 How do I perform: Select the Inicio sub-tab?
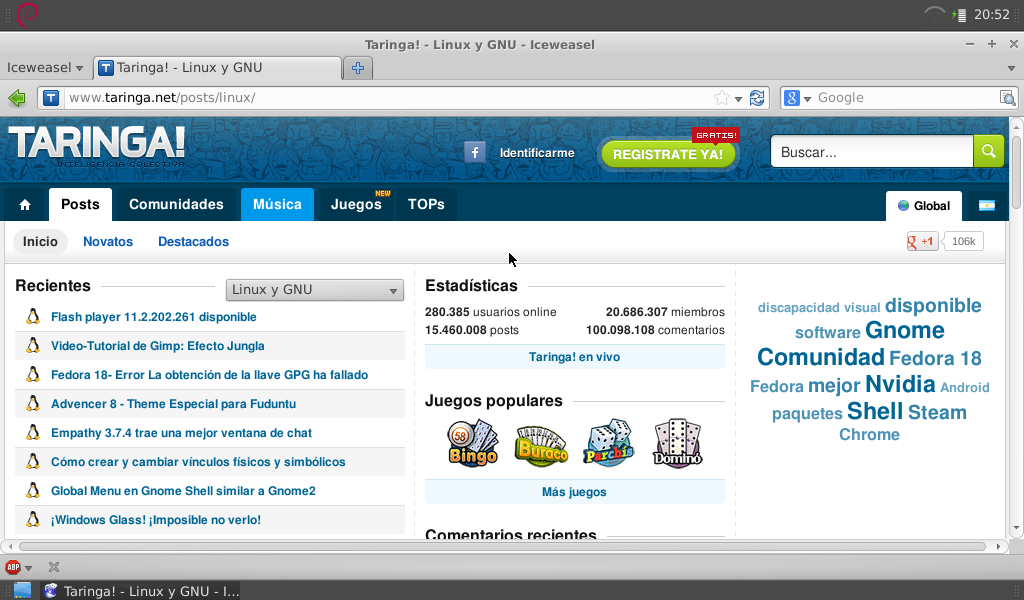[x=40, y=242]
